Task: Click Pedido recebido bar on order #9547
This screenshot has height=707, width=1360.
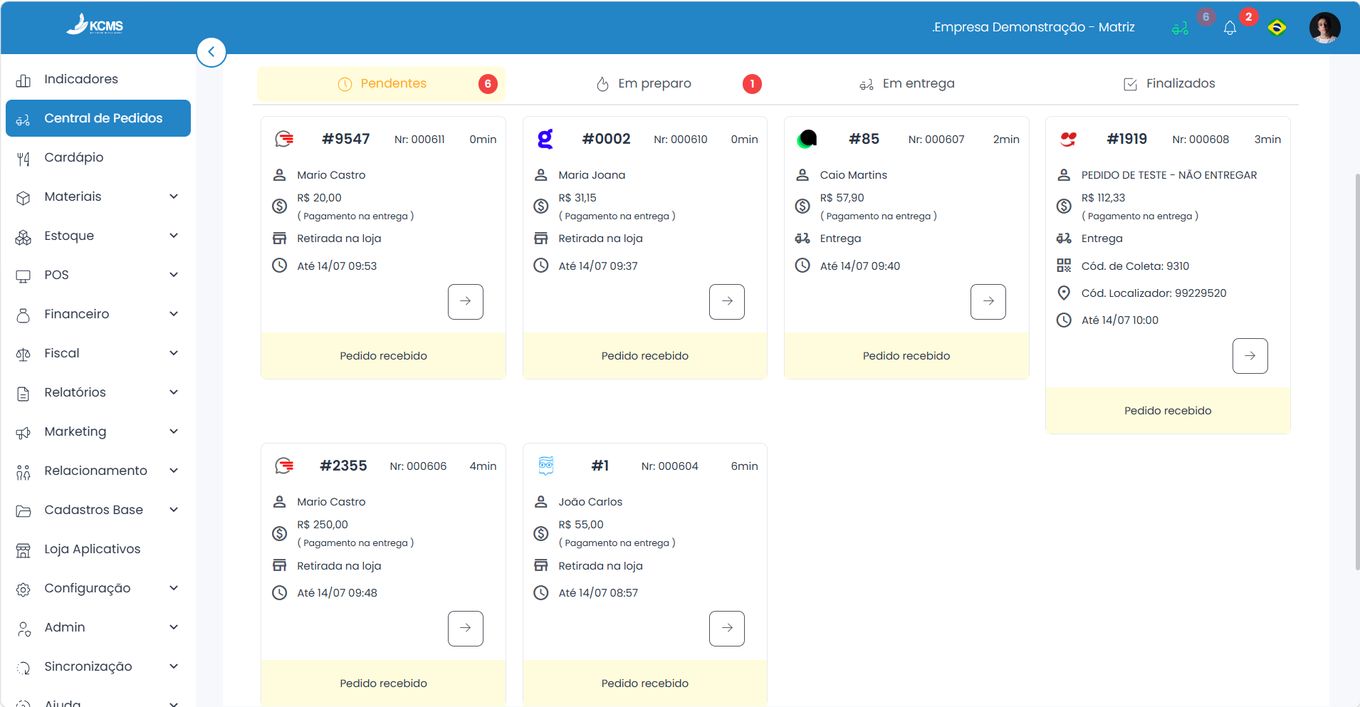Action: (x=383, y=356)
